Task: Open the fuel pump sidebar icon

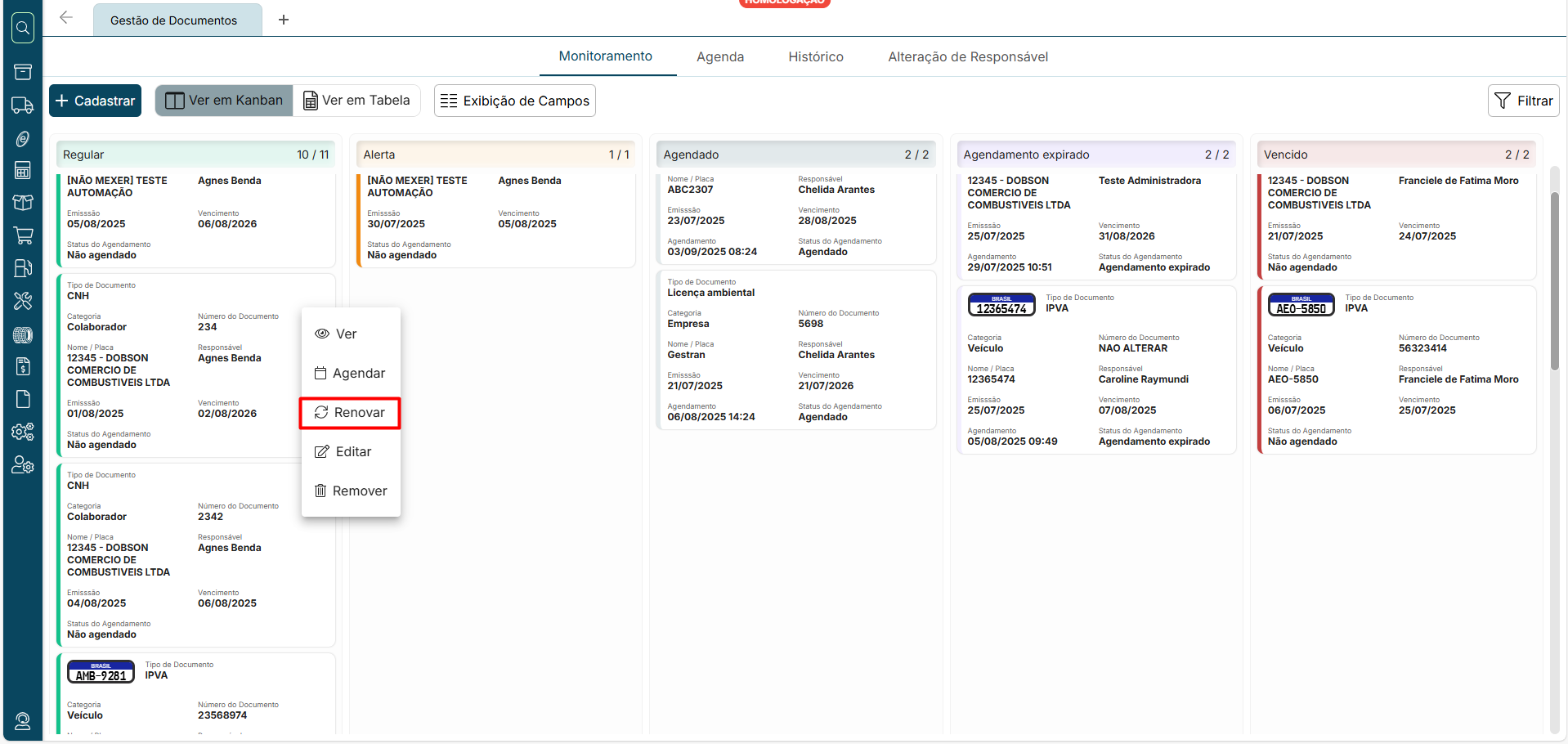Action: 23,268
